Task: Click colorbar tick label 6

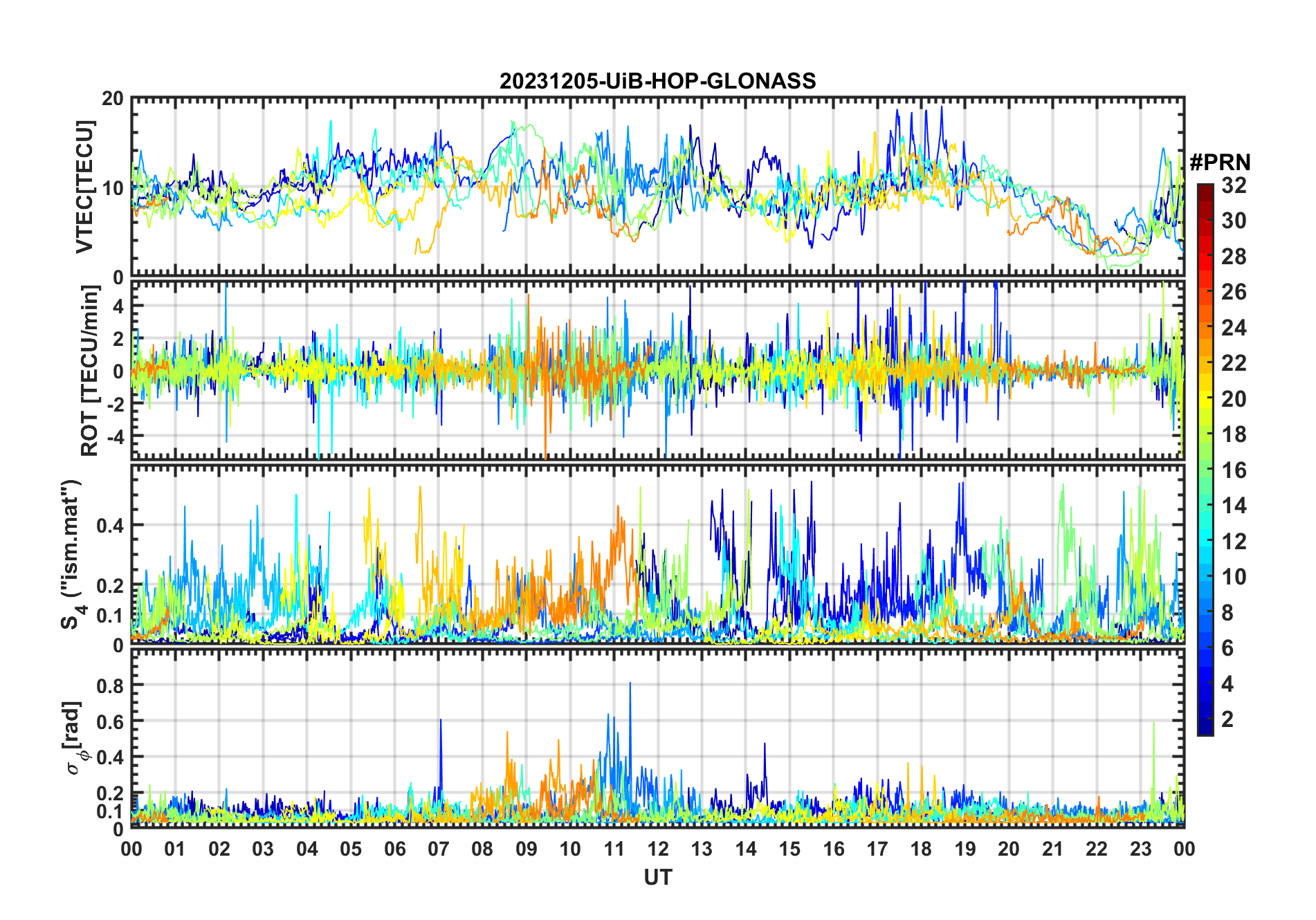Action: 1227,648
